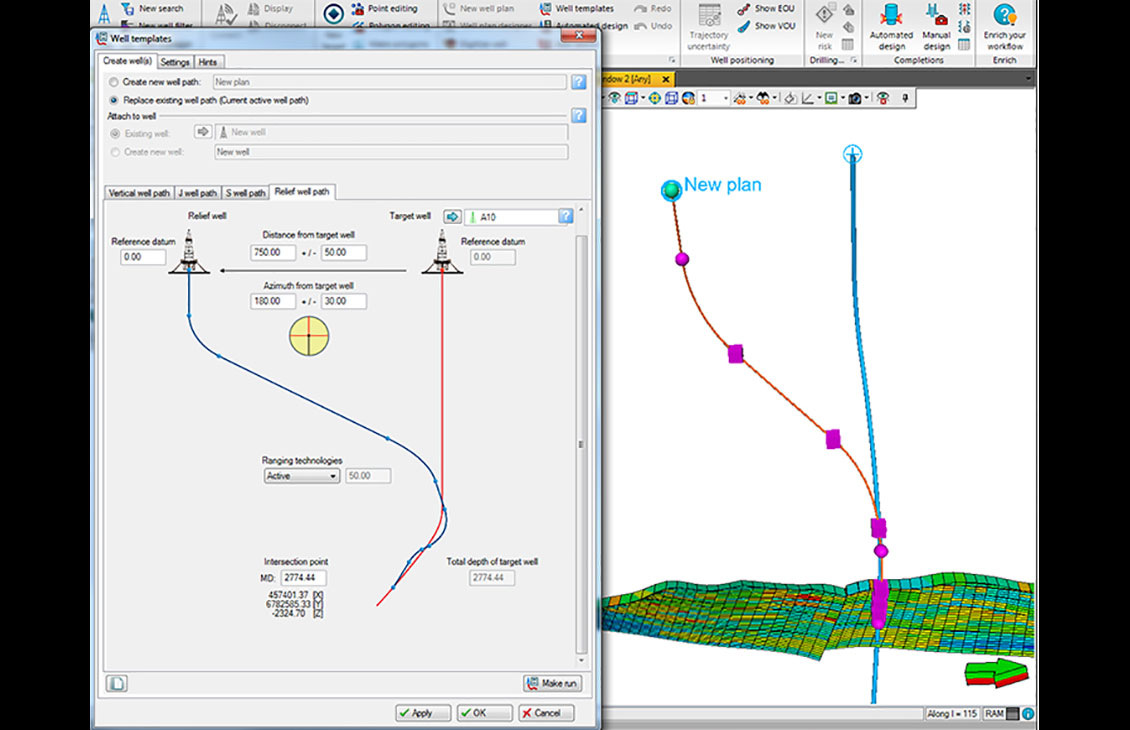Screen dimensions: 1130x730
Task: Click the eye icon at the start of 3D window toolbar
Action: click(x=615, y=98)
